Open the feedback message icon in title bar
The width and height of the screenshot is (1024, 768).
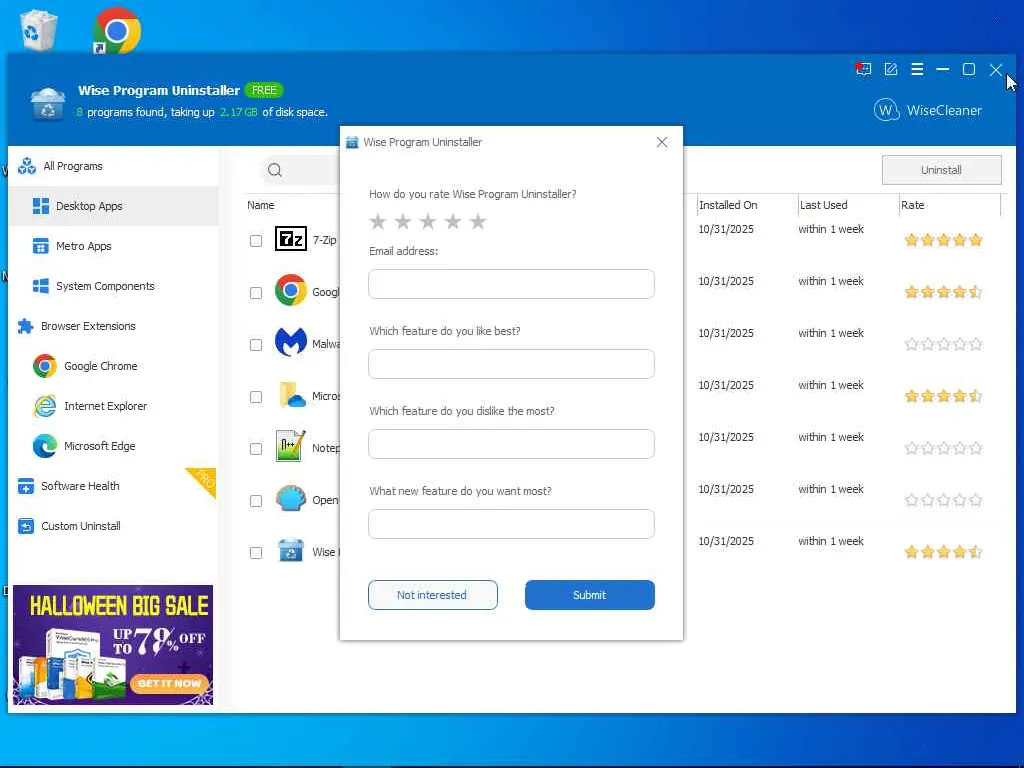click(x=863, y=69)
